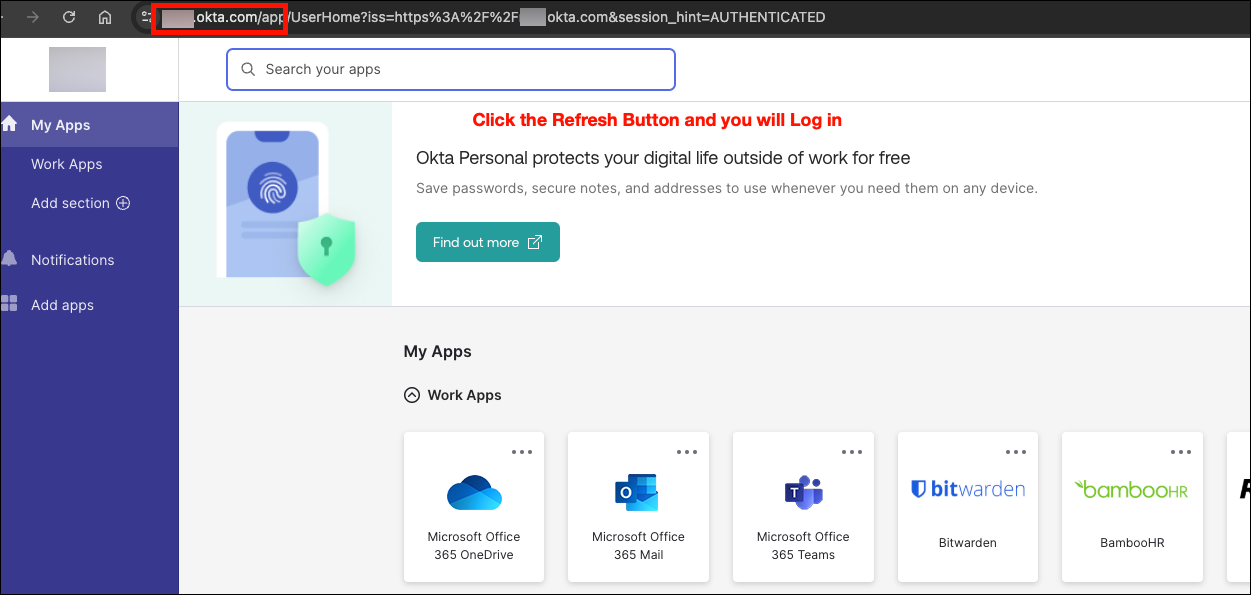Open Notifications in the sidebar
The width and height of the screenshot is (1251, 595).
coord(72,260)
